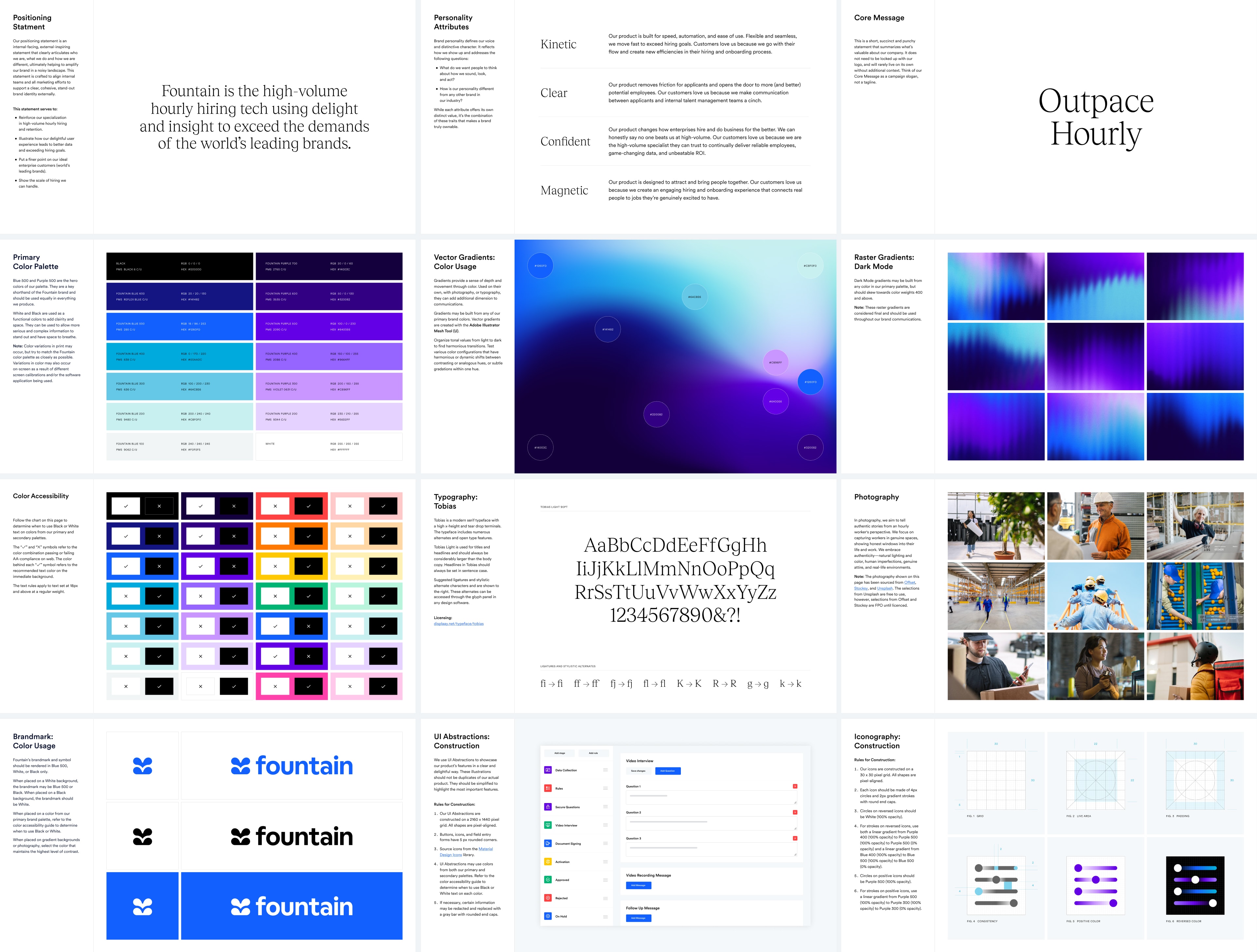Click the FIG. 6 Reversed Color slider icon

click(1195, 885)
